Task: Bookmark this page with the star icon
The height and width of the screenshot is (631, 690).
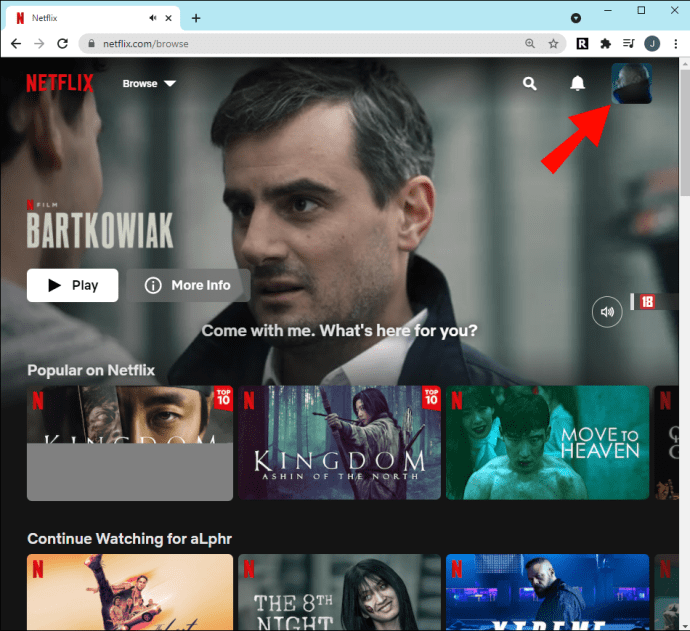Action: [553, 44]
